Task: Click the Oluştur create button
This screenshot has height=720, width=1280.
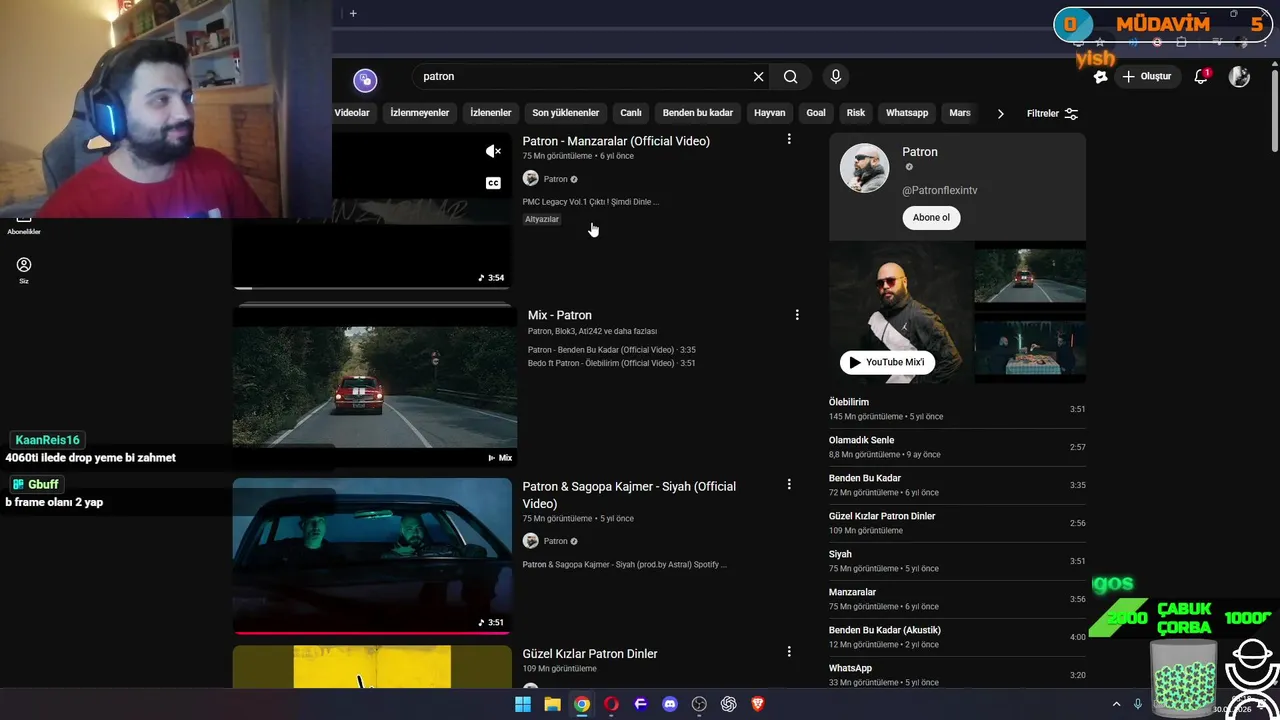Action: click(x=1147, y=77)
